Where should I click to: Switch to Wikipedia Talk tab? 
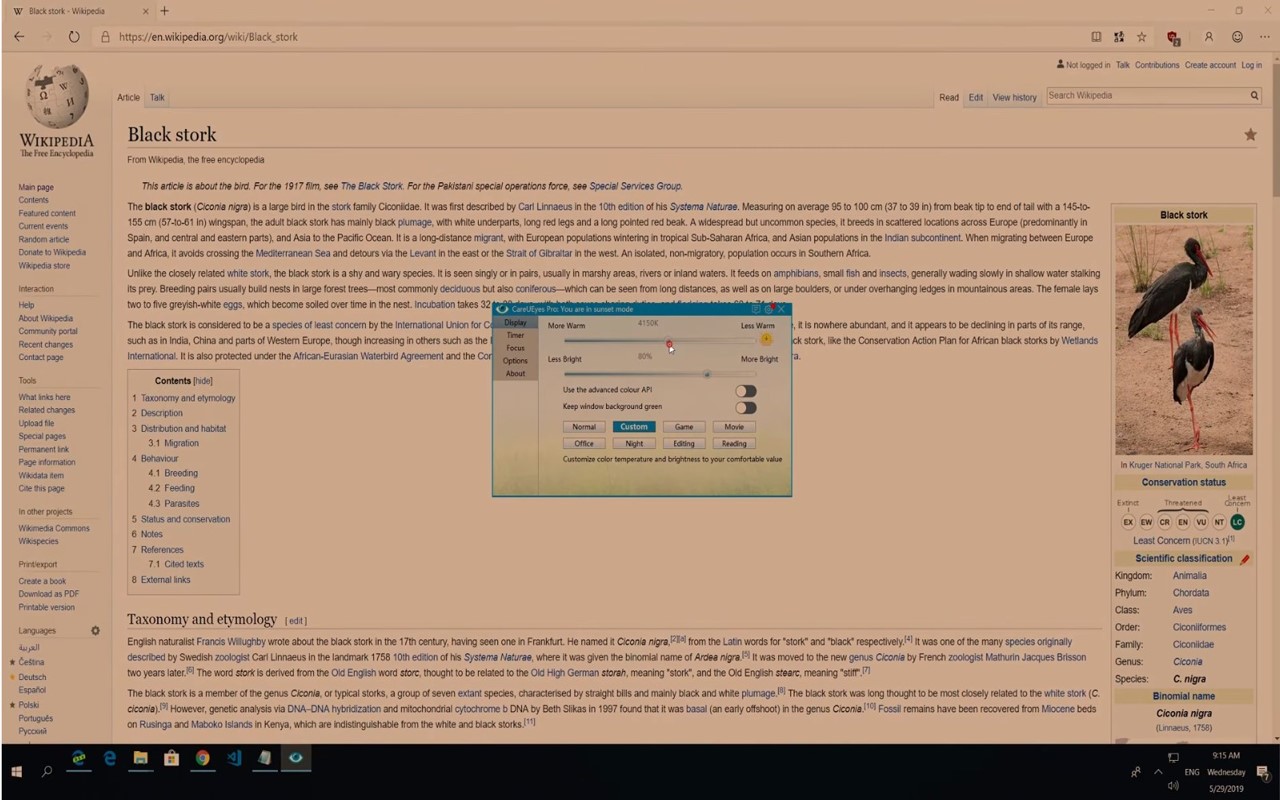pyautogui.click(x=157, y=98)
